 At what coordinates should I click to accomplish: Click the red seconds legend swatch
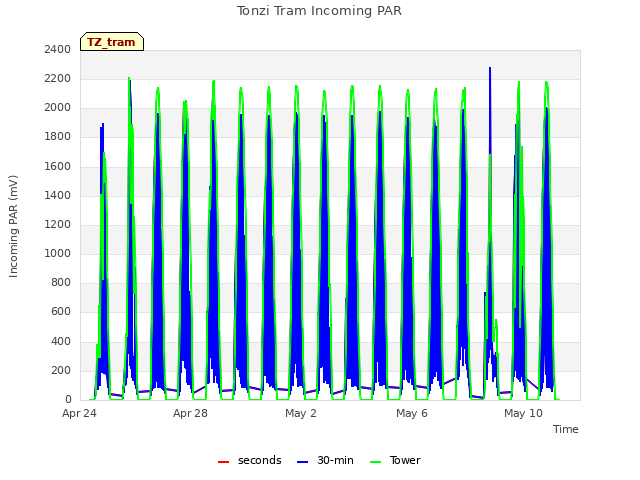223,462
